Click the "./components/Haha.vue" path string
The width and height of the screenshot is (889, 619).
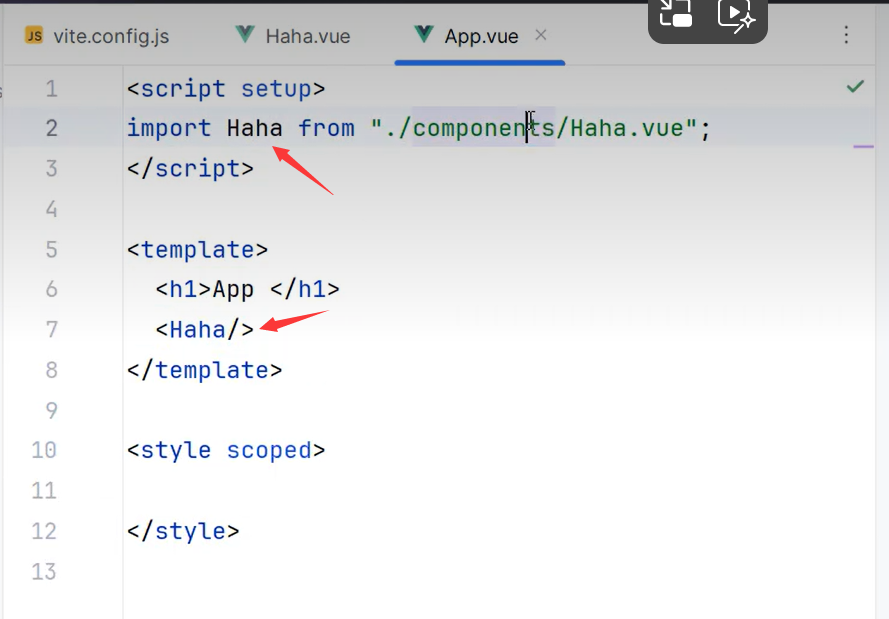(534, 129)
